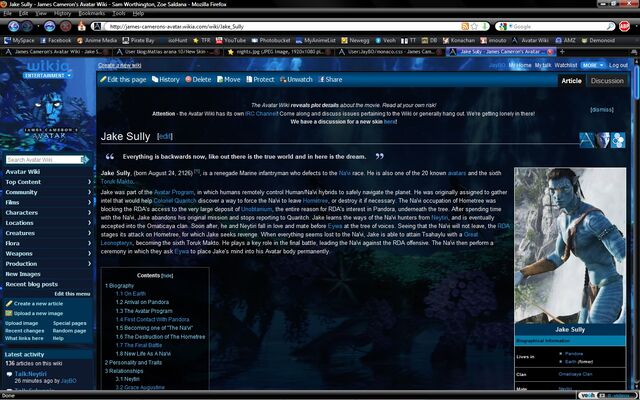Click the Adblock stop-sign icon
The height and width of the screenshot is (400, 640).
[x=624, y=27]
